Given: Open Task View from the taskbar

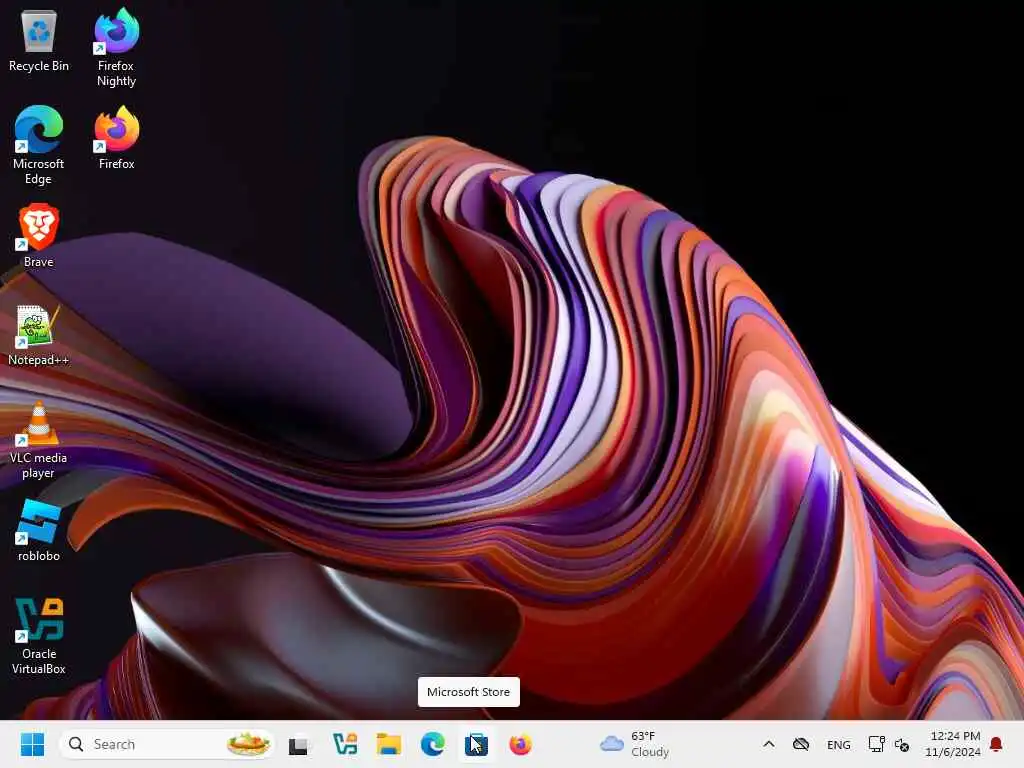Looking at the screenshot, I should click(299, 744).
